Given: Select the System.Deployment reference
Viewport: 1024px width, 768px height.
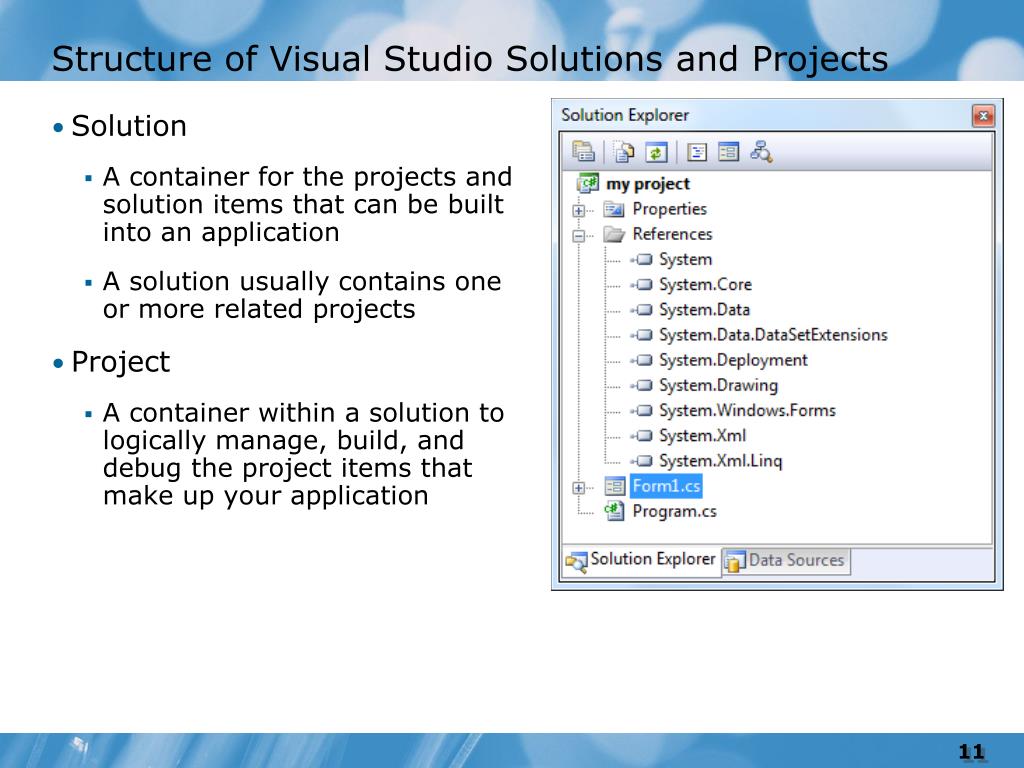Looking at the screenshot, I should (x=733, y=360).
